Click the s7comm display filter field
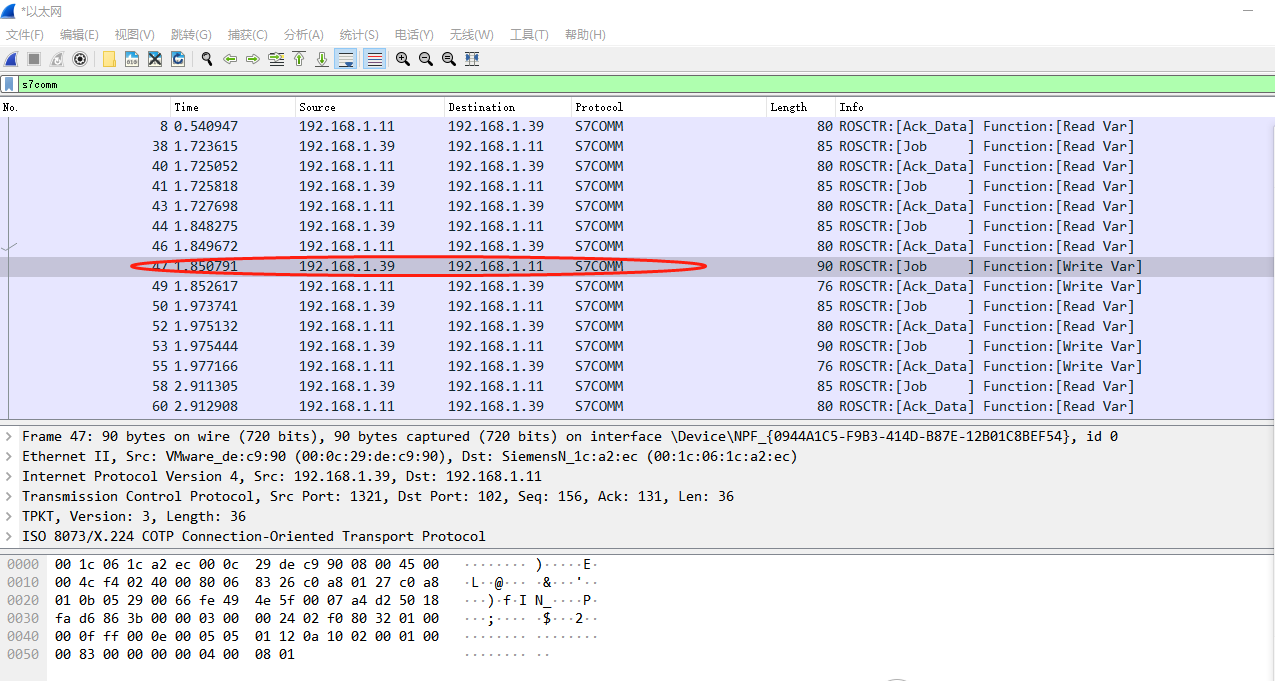Viewport: 1275px width, 681px height. 640,84
